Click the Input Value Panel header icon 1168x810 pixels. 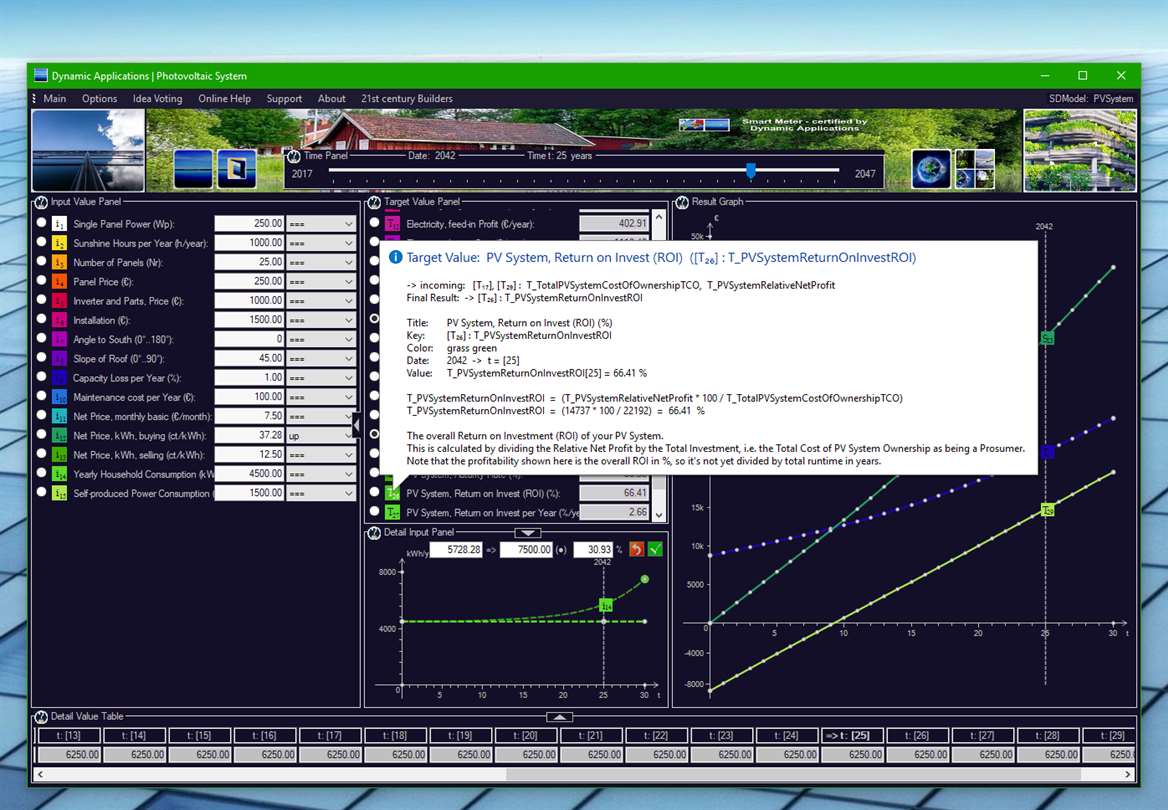(x=41, y=202)
